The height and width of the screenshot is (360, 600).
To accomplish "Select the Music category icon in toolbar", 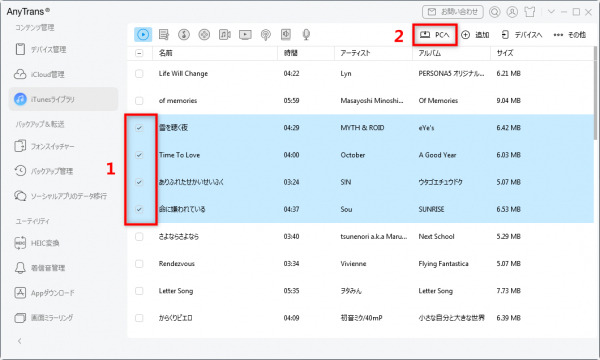I will point(143,34).
